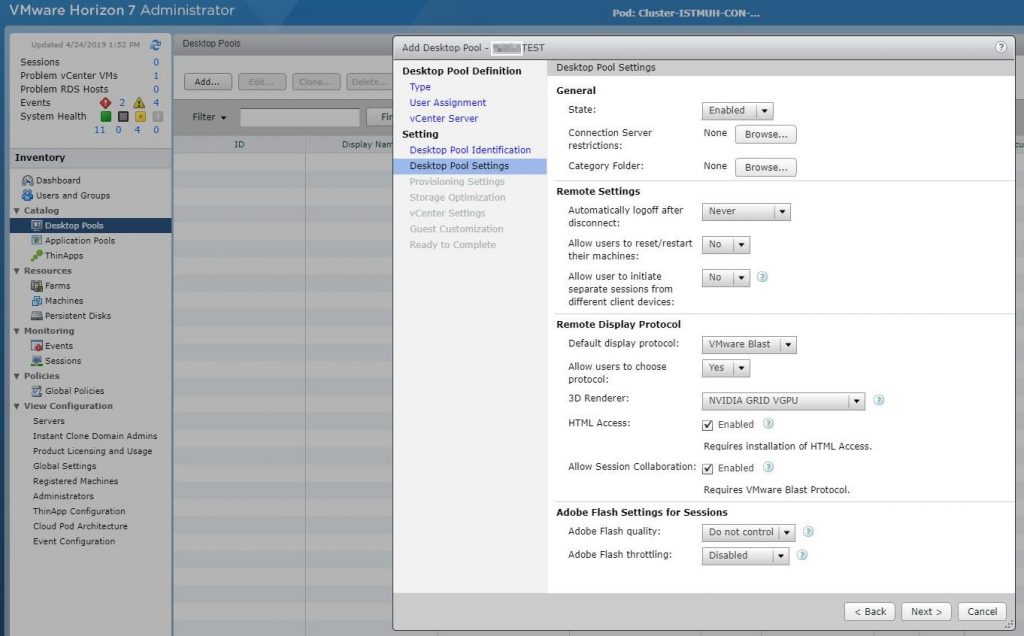Go to the Desktop Pool Identification step
1024x636 pixels.
point(470,150)
